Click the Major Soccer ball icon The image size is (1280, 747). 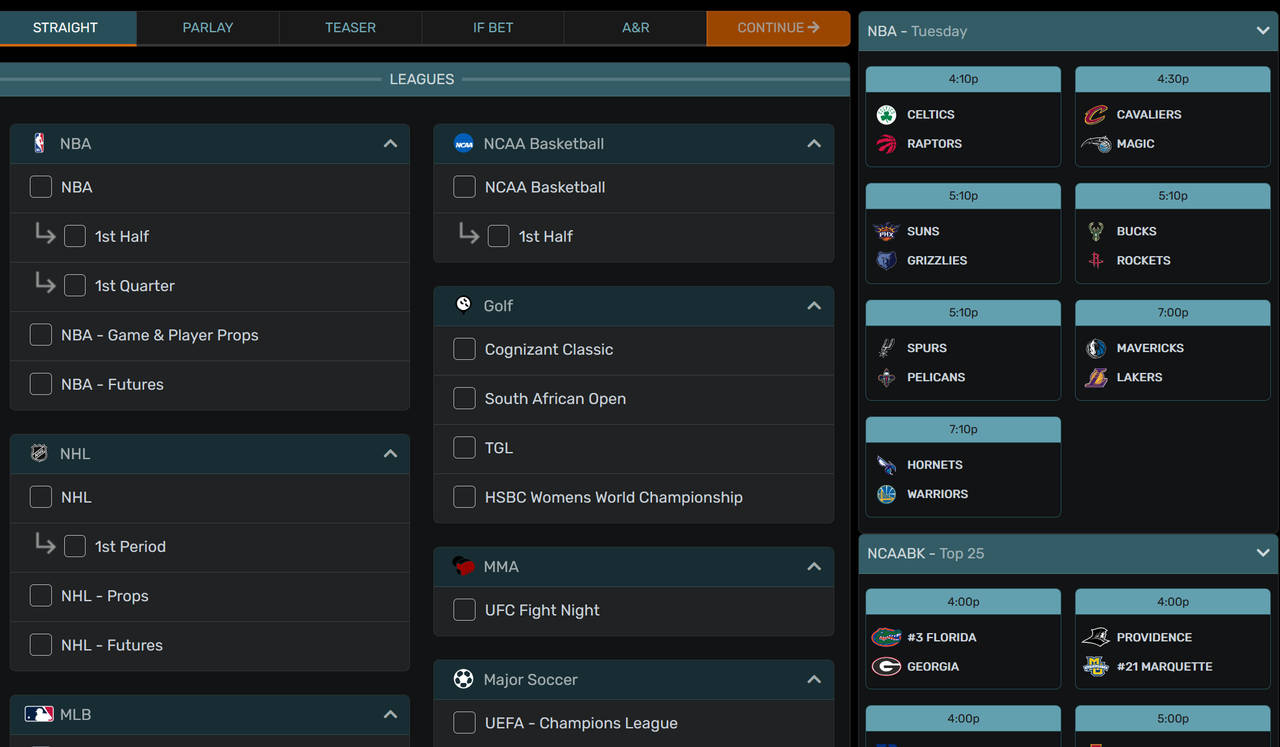click(x=463, y=679)
